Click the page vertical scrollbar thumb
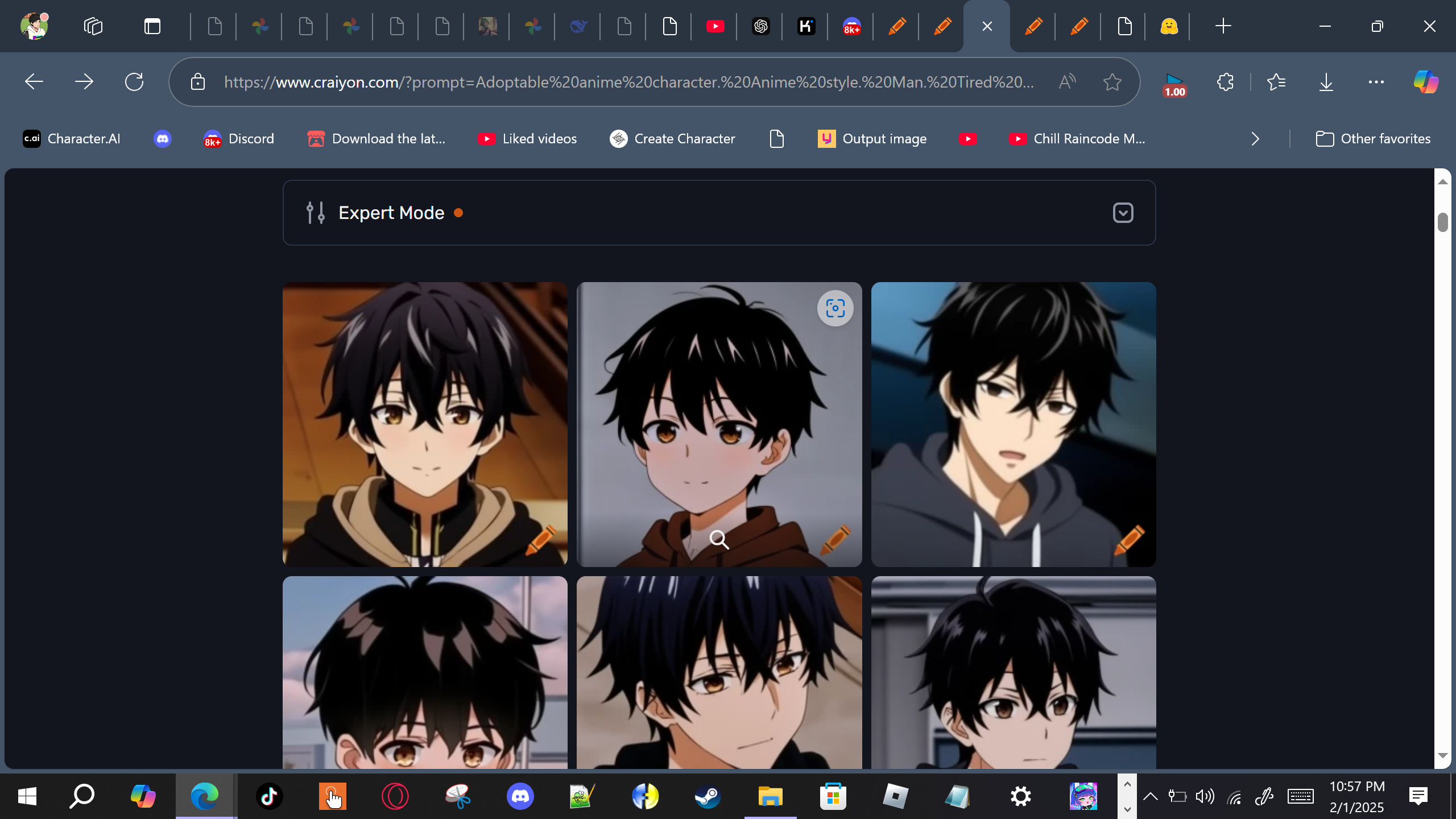The image size is (1456, 819). click(x=1442, y=222)
